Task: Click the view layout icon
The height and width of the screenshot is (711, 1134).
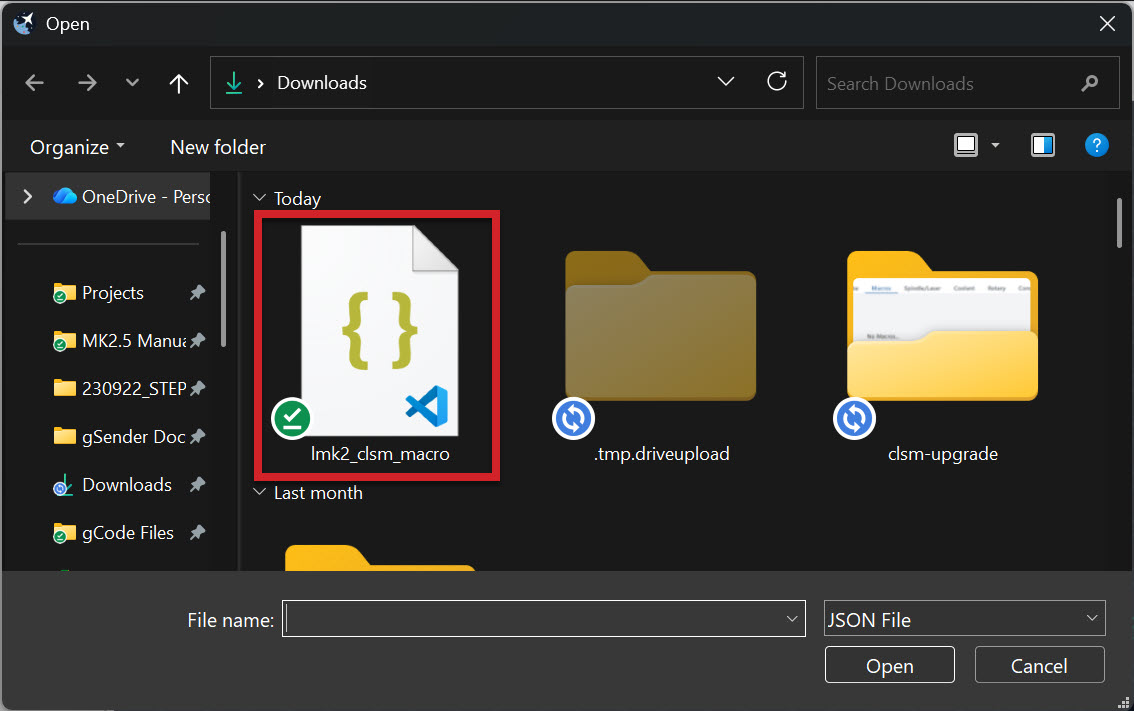Action: coord(966,146)
